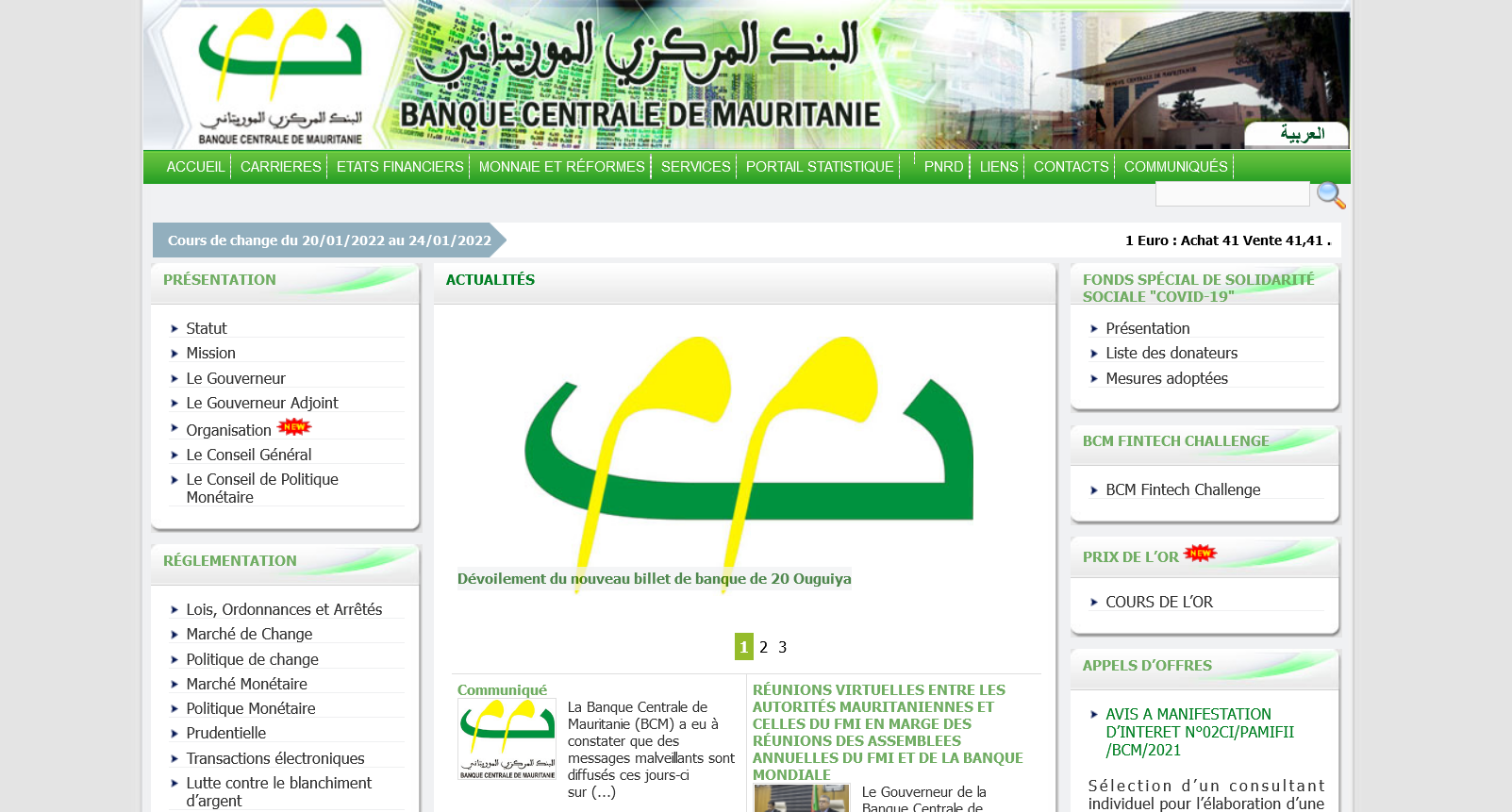Open the MONNAIE ET RÉFORMES menu
This screenshot has width=1512, height=812.
tap(561, 167)
